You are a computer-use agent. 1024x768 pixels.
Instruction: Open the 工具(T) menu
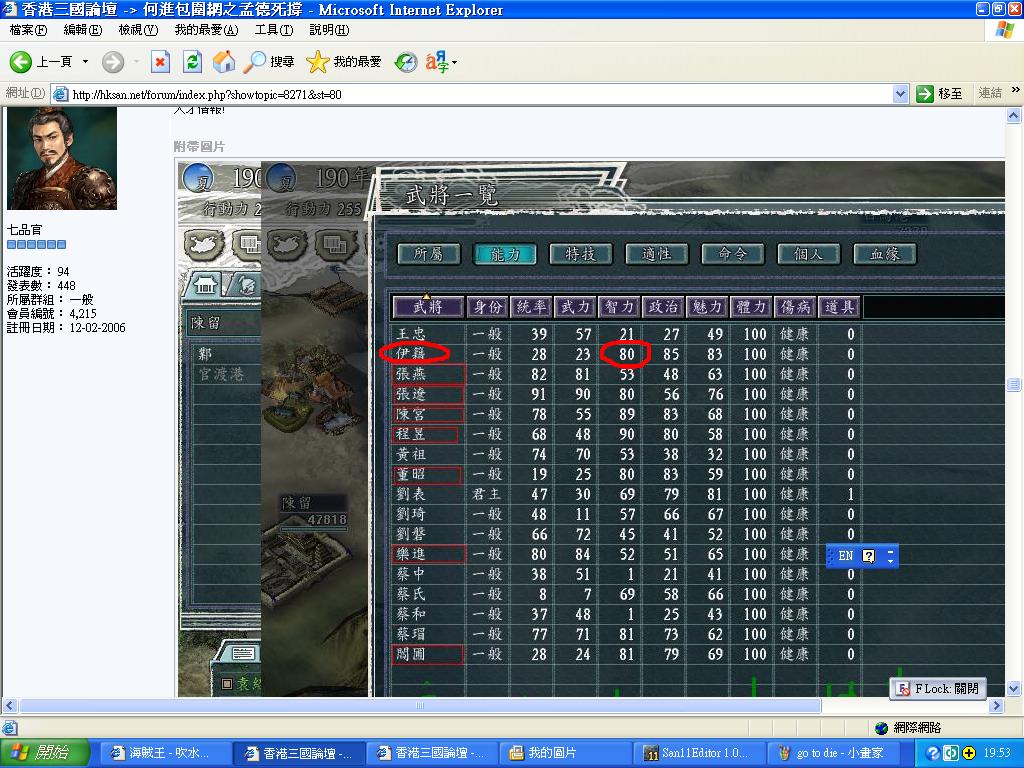pos(274,30)
